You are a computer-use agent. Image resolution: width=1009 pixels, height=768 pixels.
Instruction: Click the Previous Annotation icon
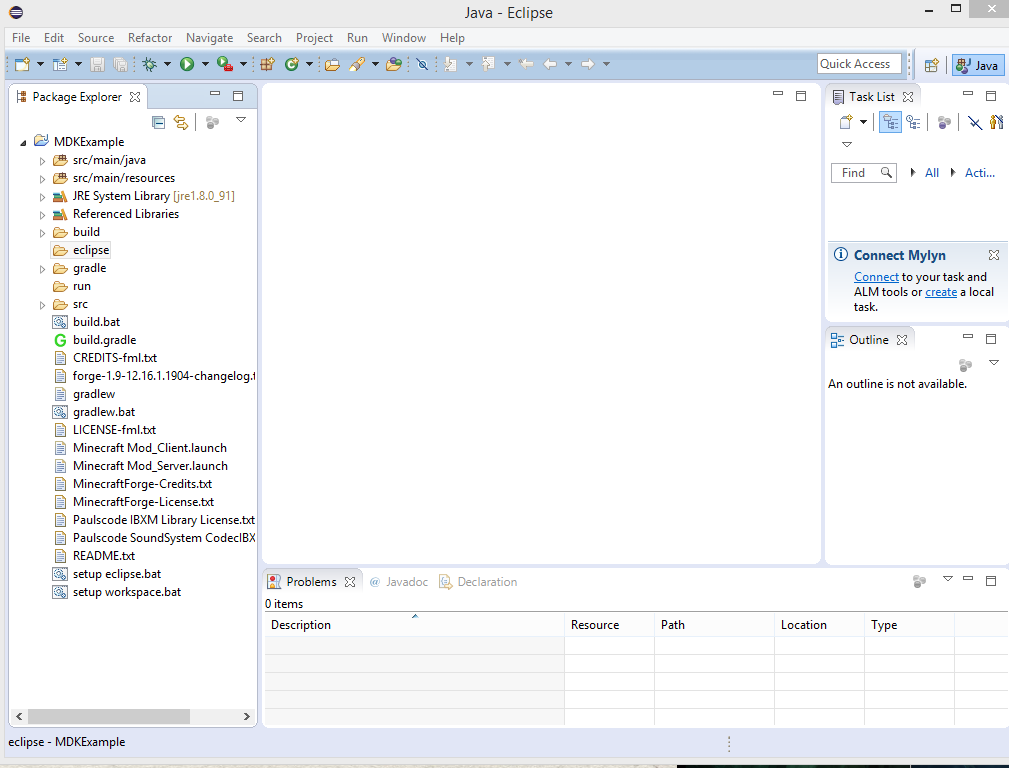coord(488,64)
